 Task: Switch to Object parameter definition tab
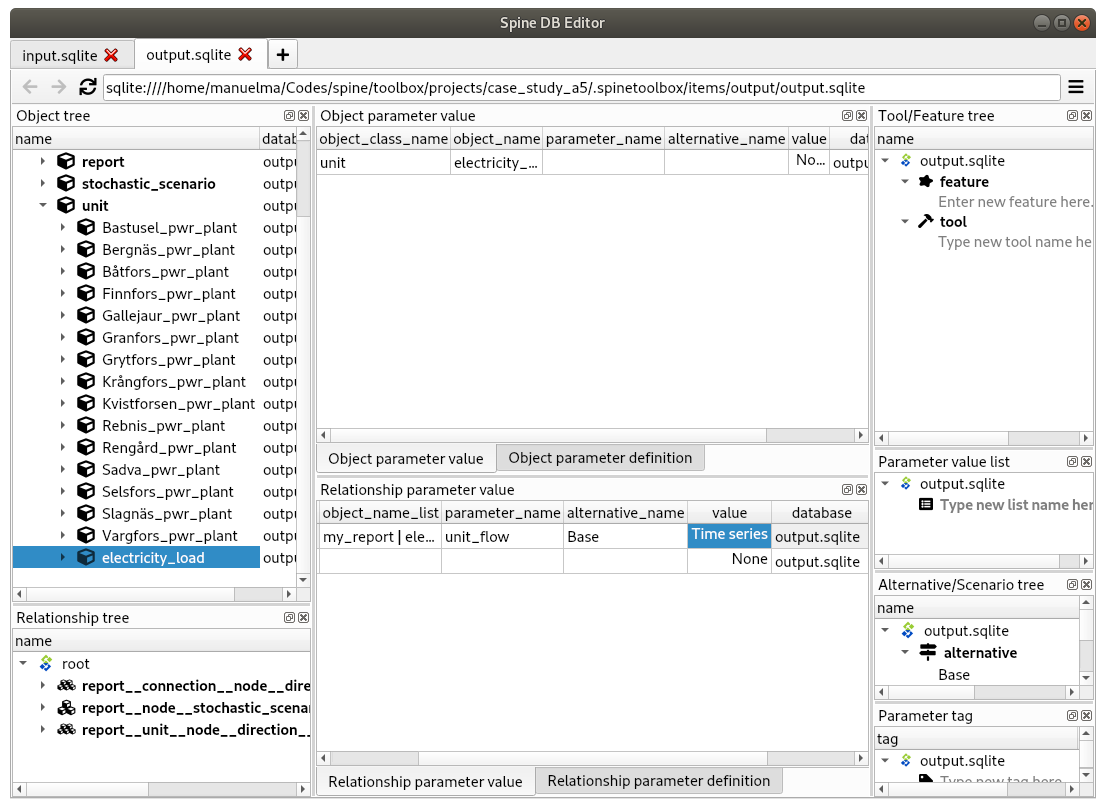600,458
